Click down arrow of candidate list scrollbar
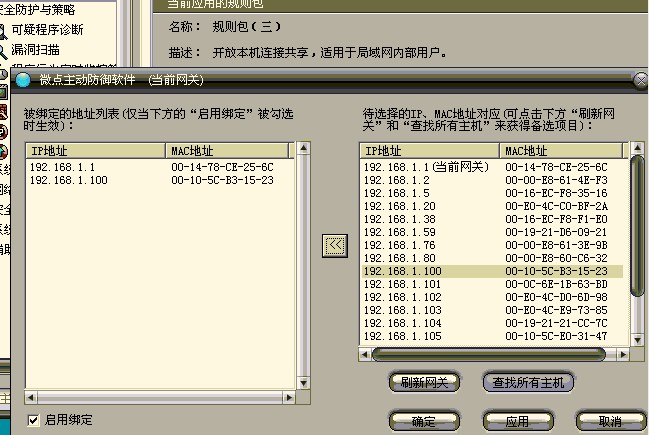 [637, 340]
